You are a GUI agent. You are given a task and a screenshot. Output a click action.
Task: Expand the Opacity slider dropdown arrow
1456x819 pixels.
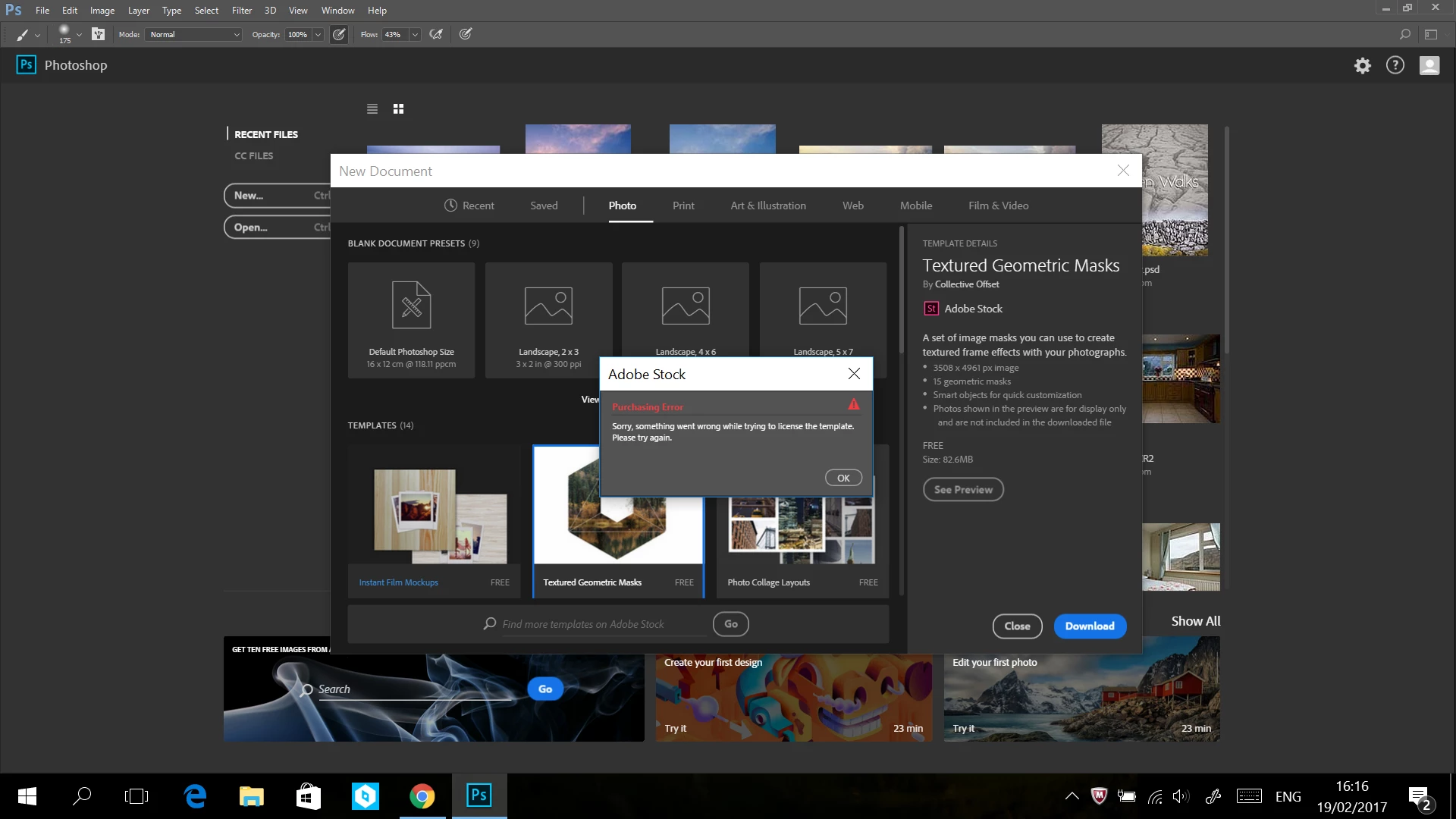(x=318, y=34)
